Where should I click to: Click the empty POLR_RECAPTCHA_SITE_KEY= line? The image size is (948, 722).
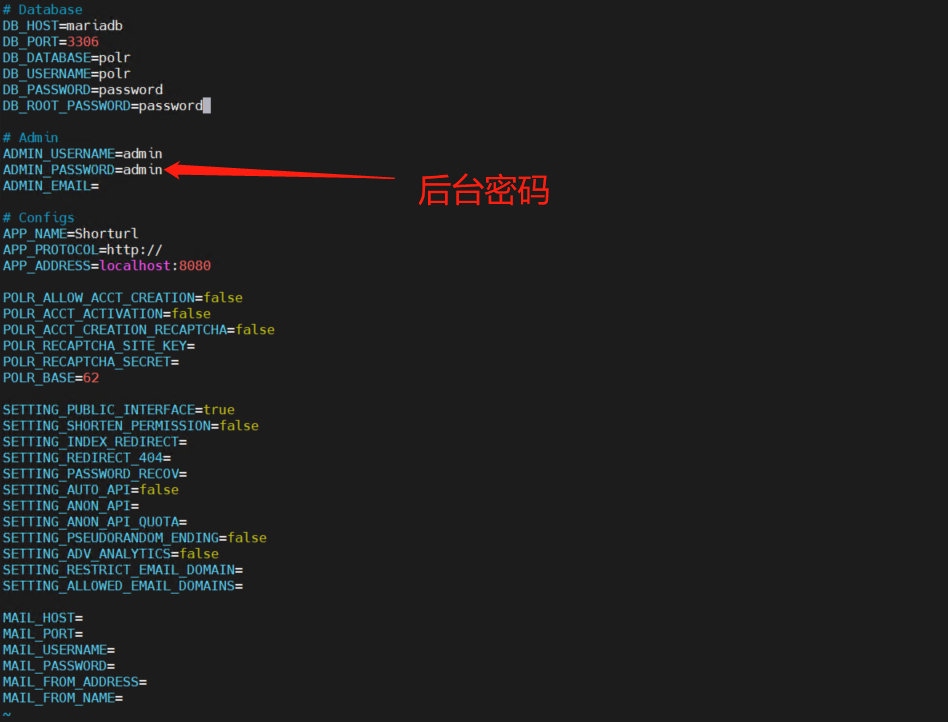[x=98, y=346]
